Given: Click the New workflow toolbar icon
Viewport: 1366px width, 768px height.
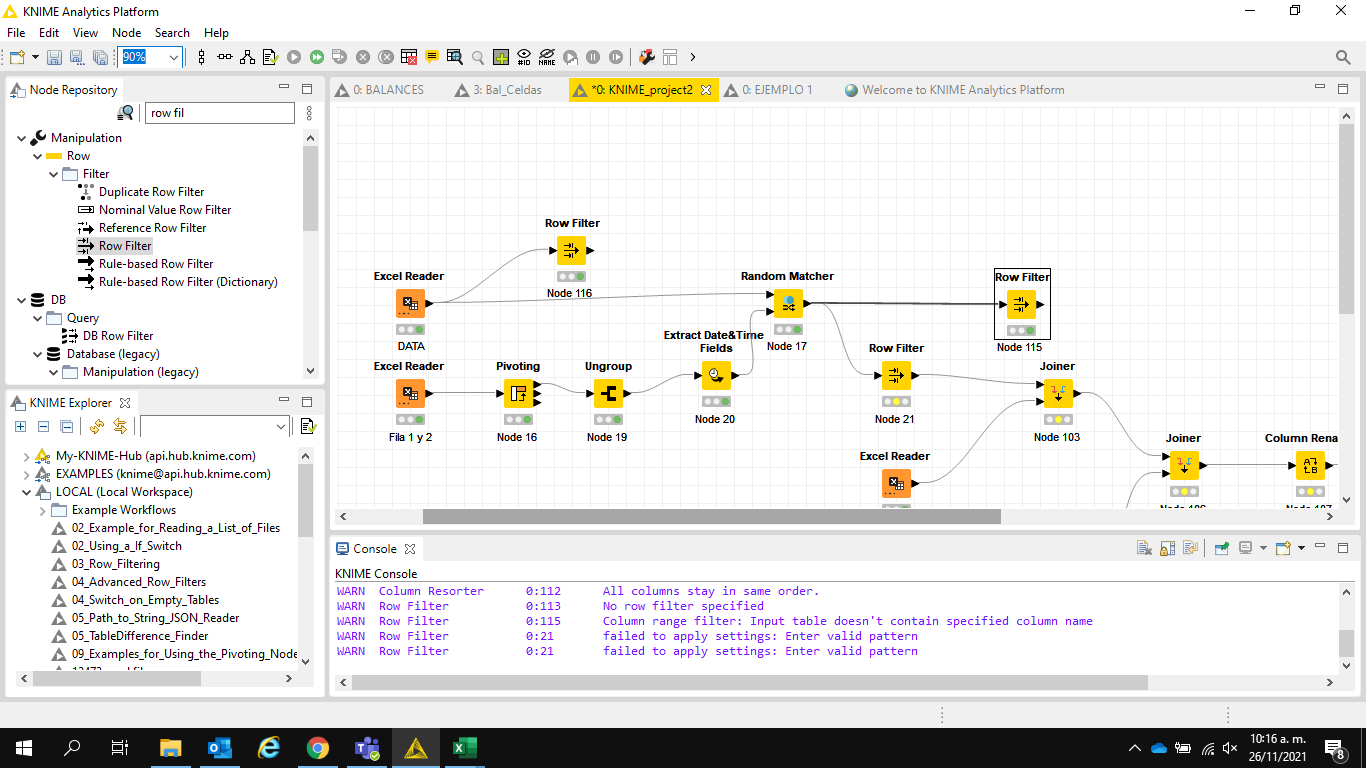Looking at the screenshot, I should point(17,57).
